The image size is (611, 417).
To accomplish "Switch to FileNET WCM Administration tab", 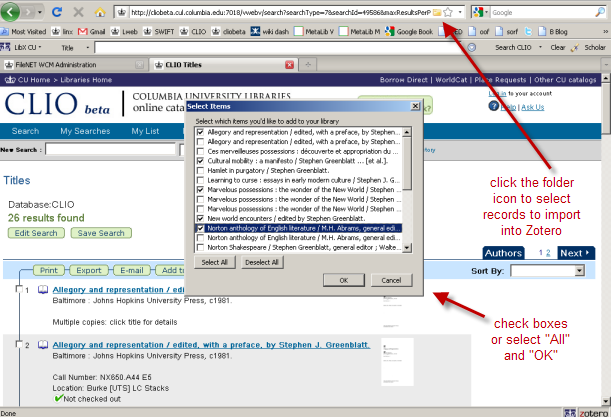I will (74, 65).
